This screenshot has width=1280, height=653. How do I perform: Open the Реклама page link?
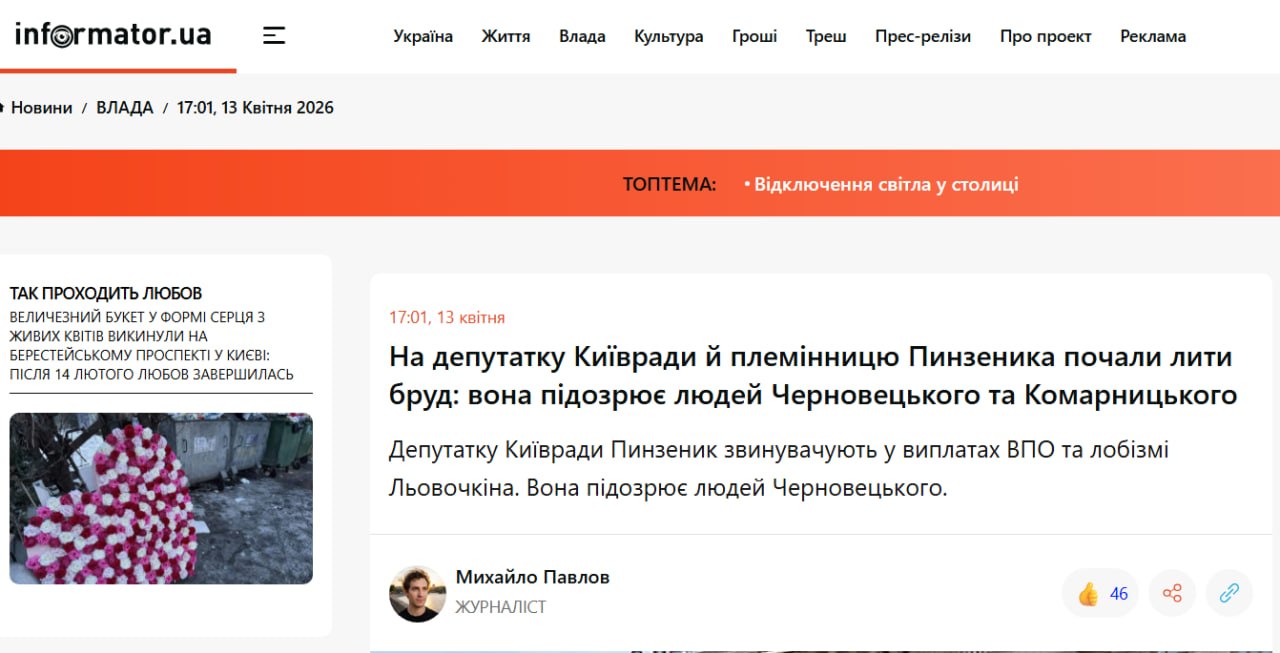[x=1152, y=36]
